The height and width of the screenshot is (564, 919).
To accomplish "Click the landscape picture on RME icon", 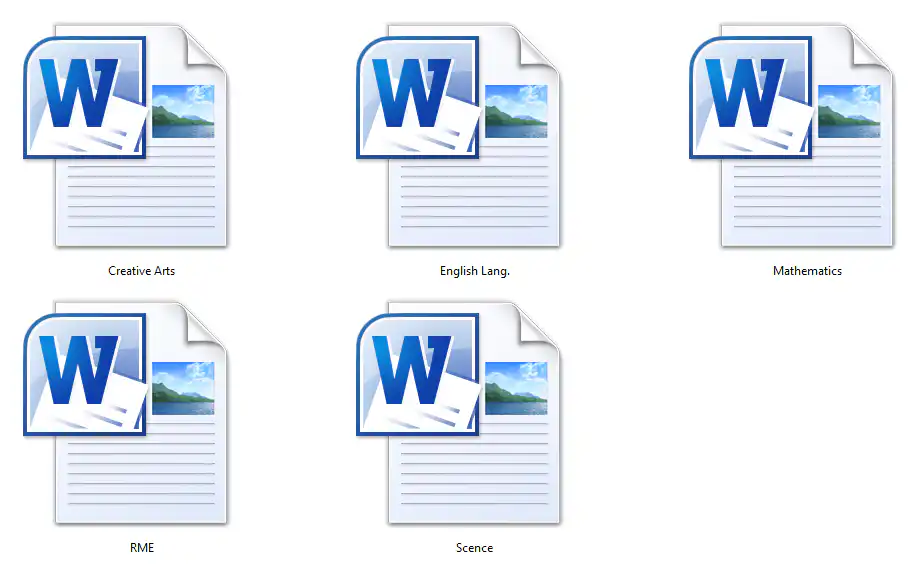I will coord(183,388).
